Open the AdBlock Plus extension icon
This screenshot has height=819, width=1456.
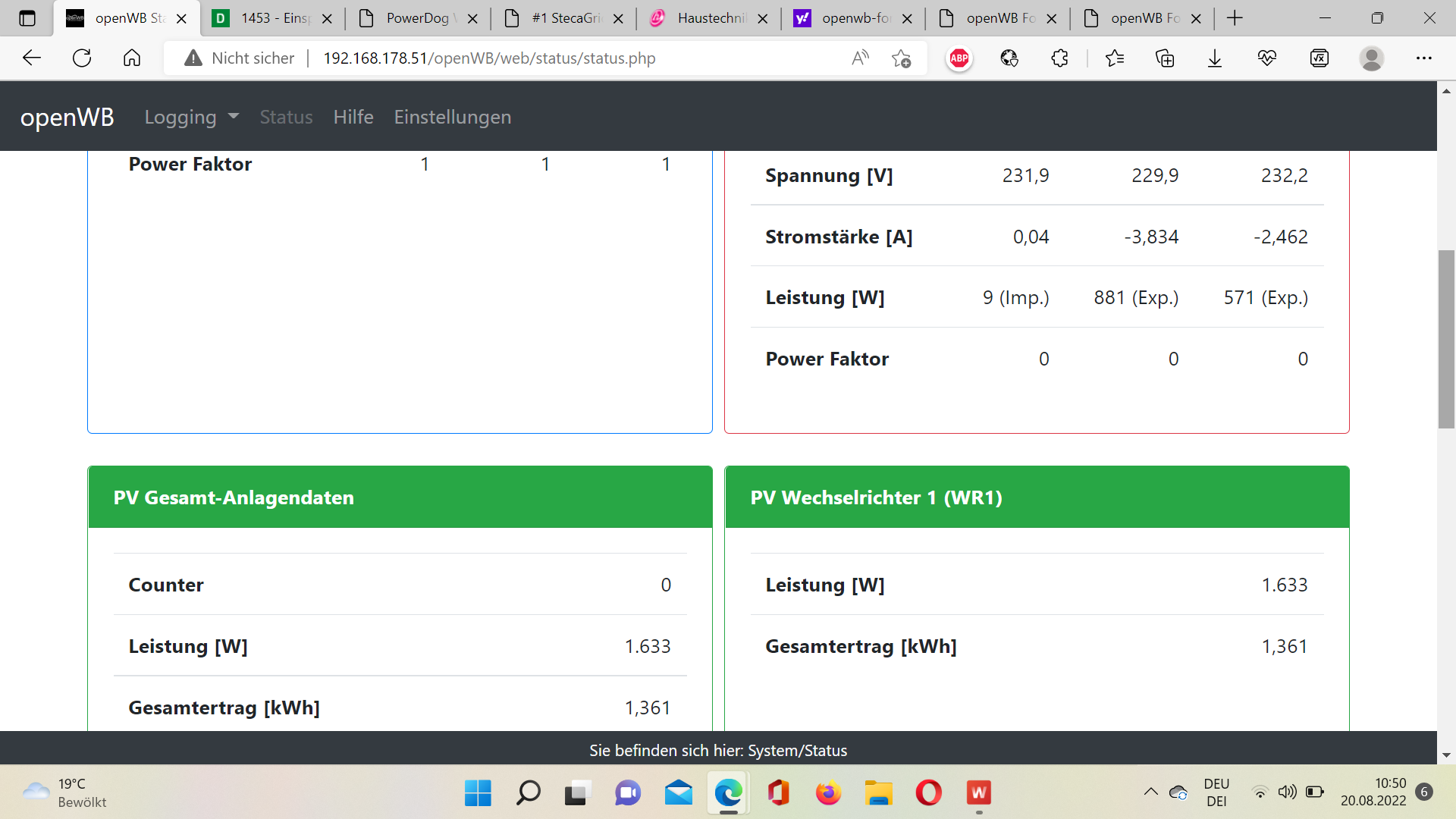click(x=959, y=58)
